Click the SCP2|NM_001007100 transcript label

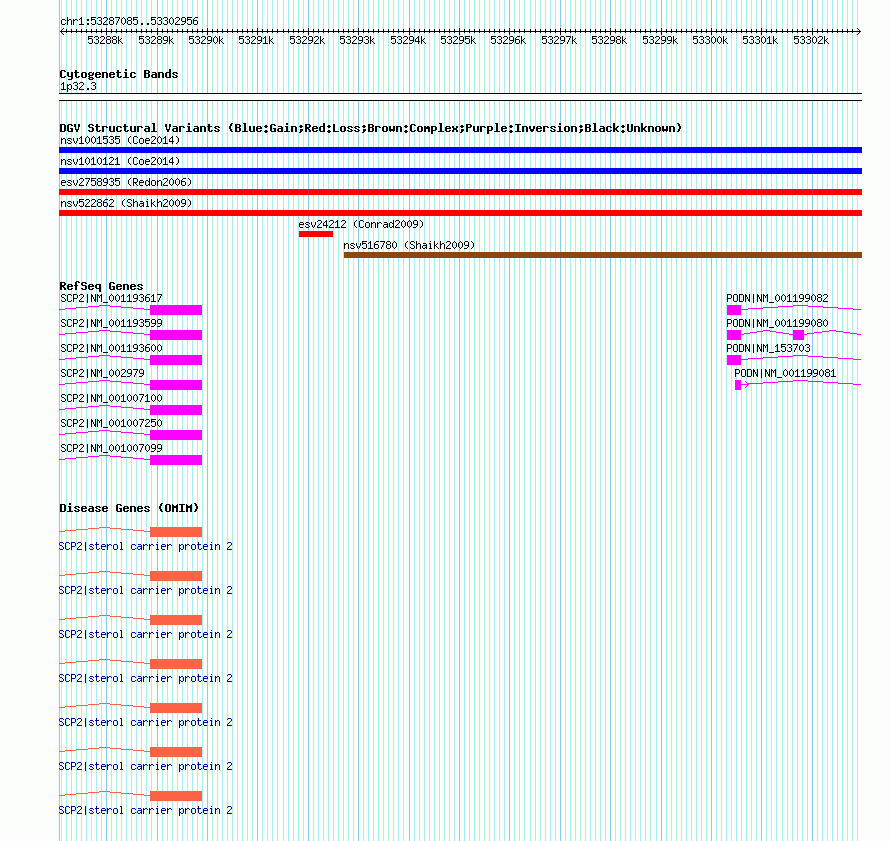click(x=111, y=398)
